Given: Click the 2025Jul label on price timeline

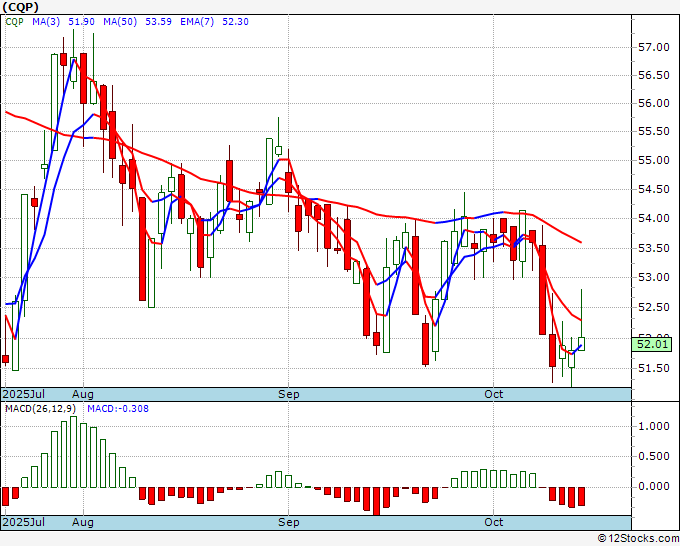Looking at the screenshot, I should tap(24, 394).
